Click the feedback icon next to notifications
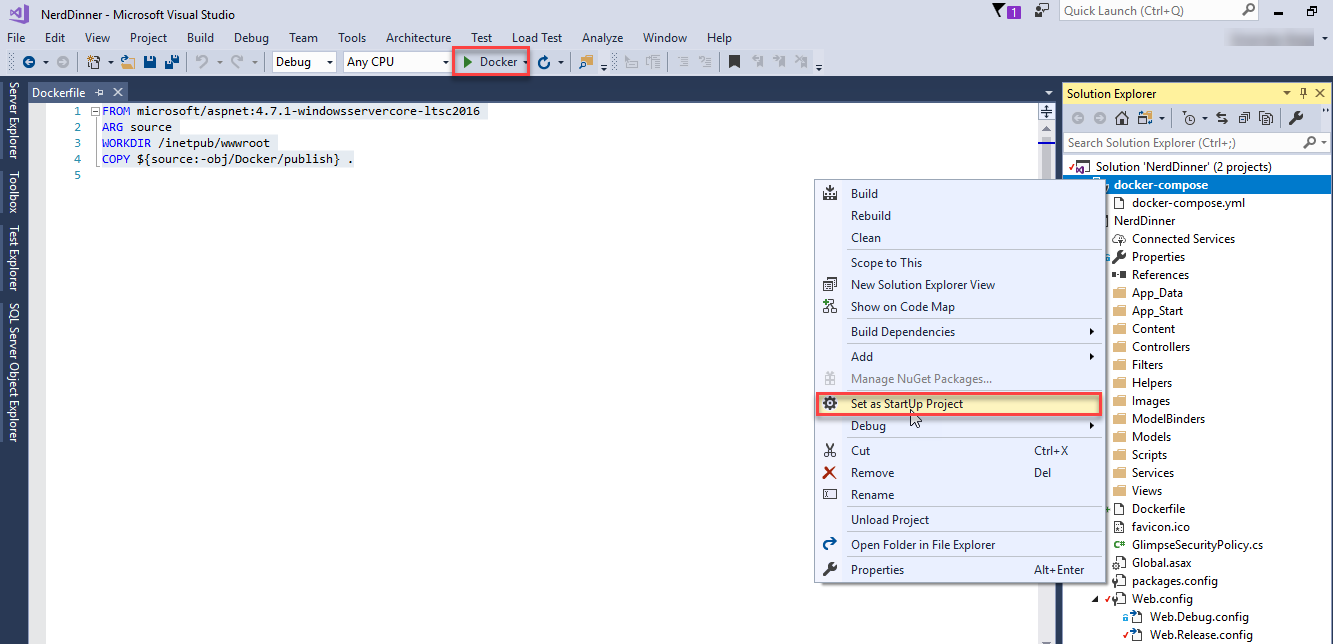 [1043, 11]
